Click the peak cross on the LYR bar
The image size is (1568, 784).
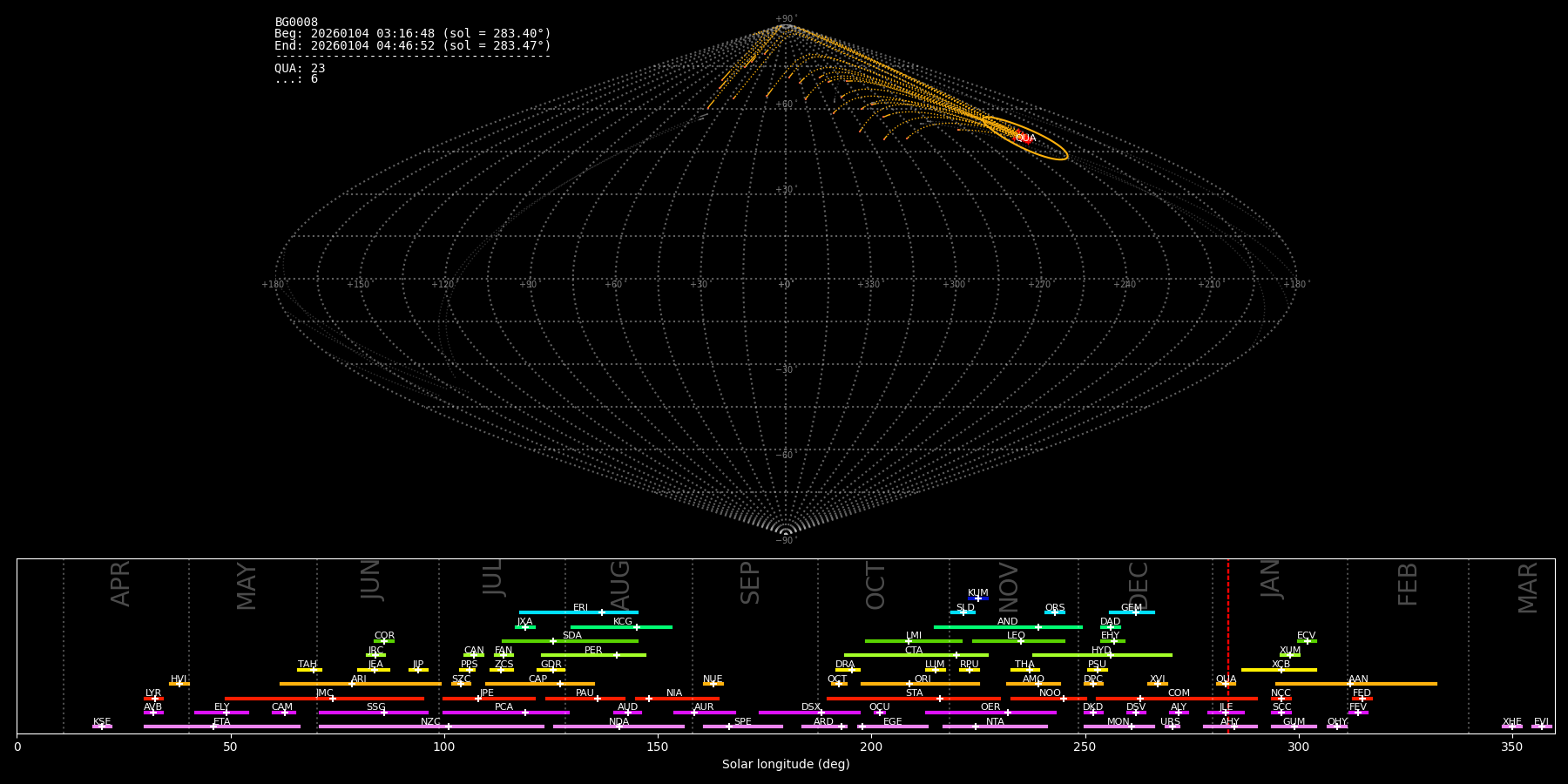(x=155, y=699)
